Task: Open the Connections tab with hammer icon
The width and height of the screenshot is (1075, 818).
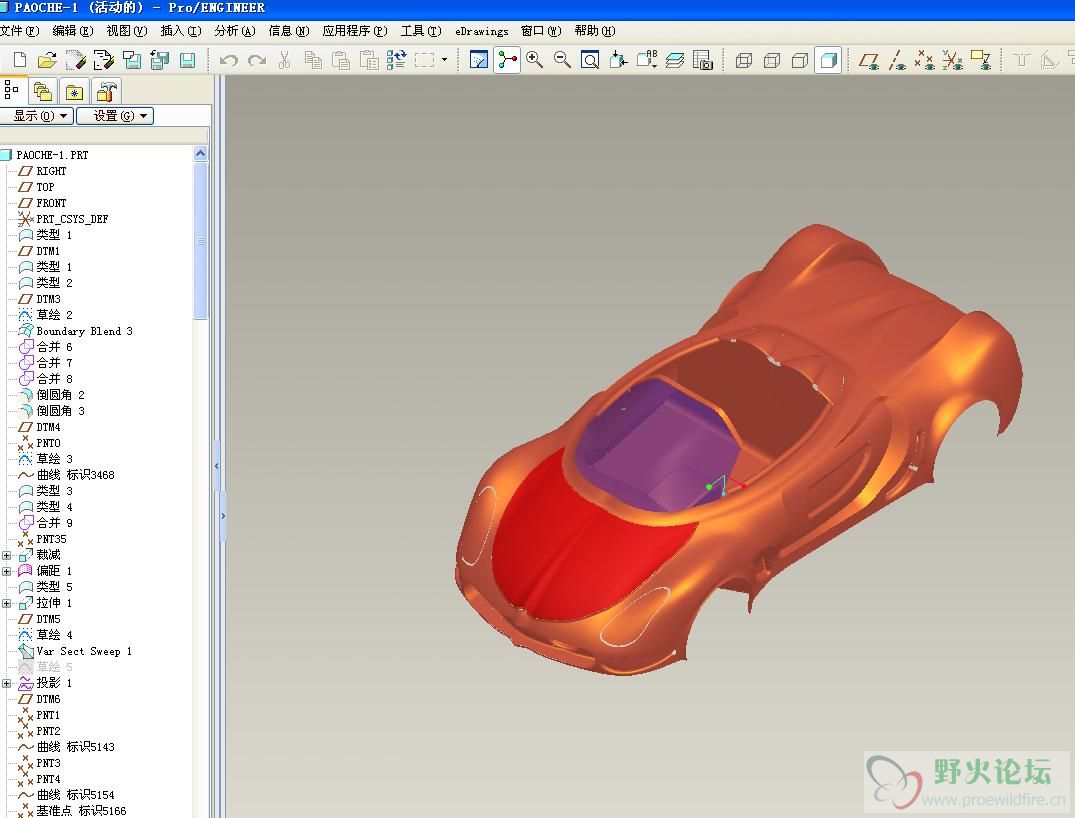Action: point(106,91)
